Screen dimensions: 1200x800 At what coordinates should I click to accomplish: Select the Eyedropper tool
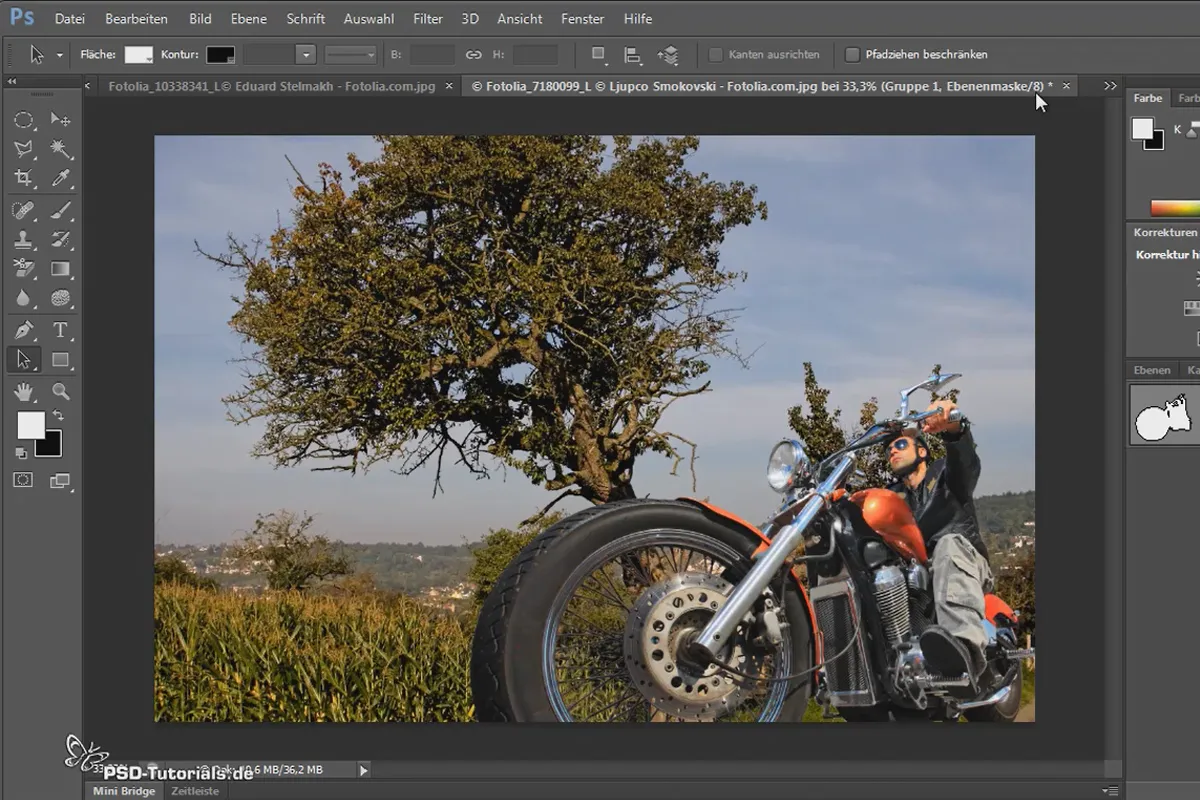60,179
